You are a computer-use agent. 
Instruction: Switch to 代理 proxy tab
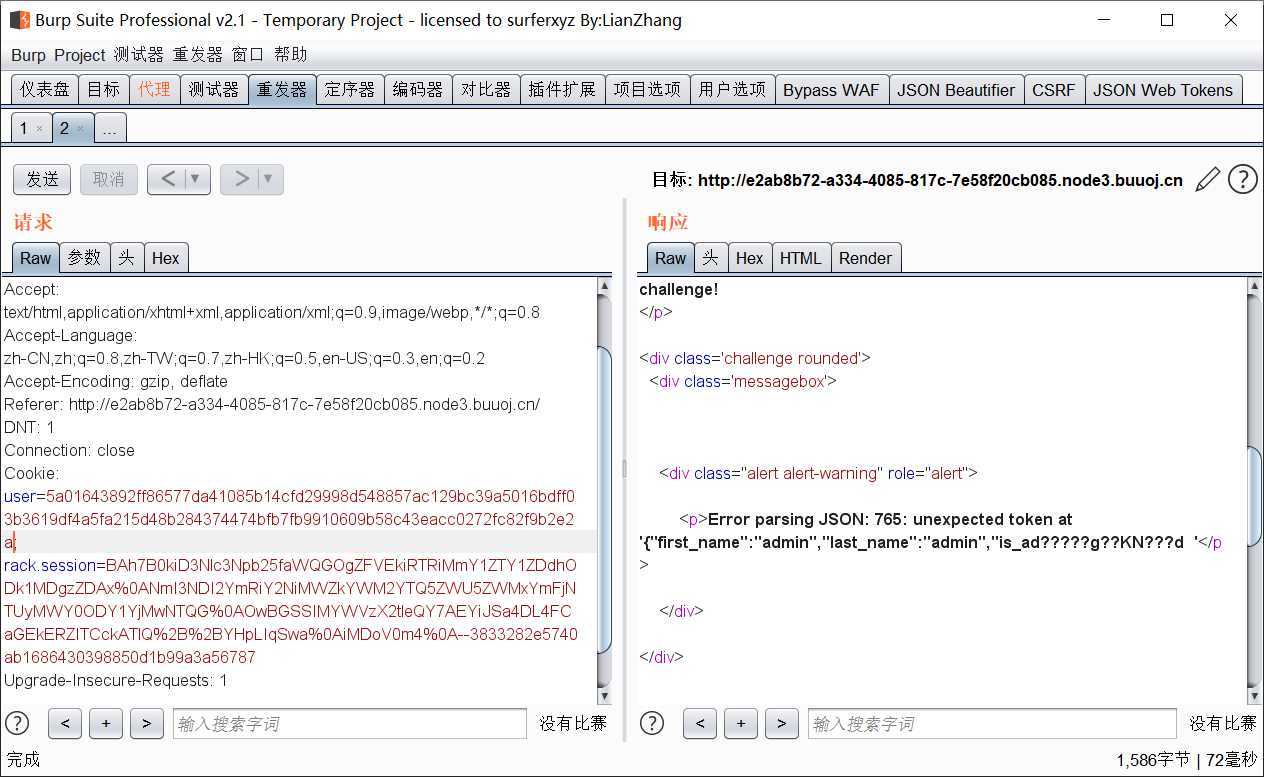point(154,89)
